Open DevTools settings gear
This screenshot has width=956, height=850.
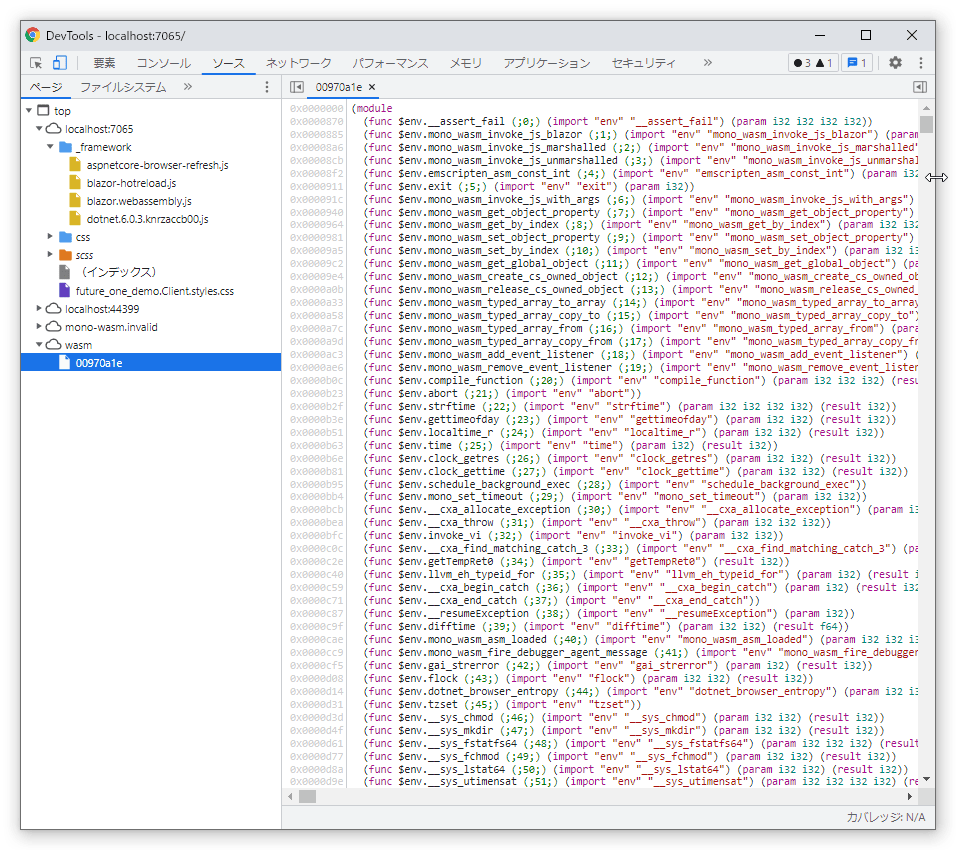pos(895,62)
